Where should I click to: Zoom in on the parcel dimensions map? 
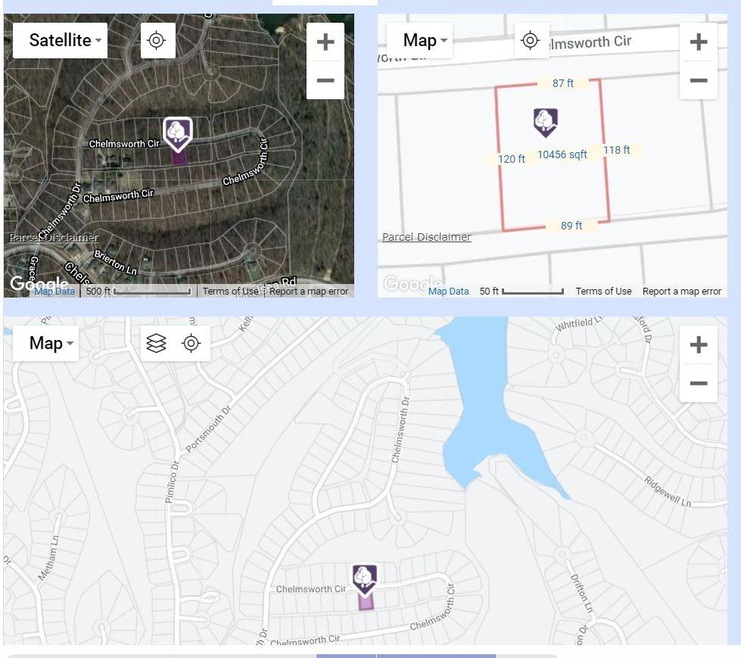(x=698, y=42)
